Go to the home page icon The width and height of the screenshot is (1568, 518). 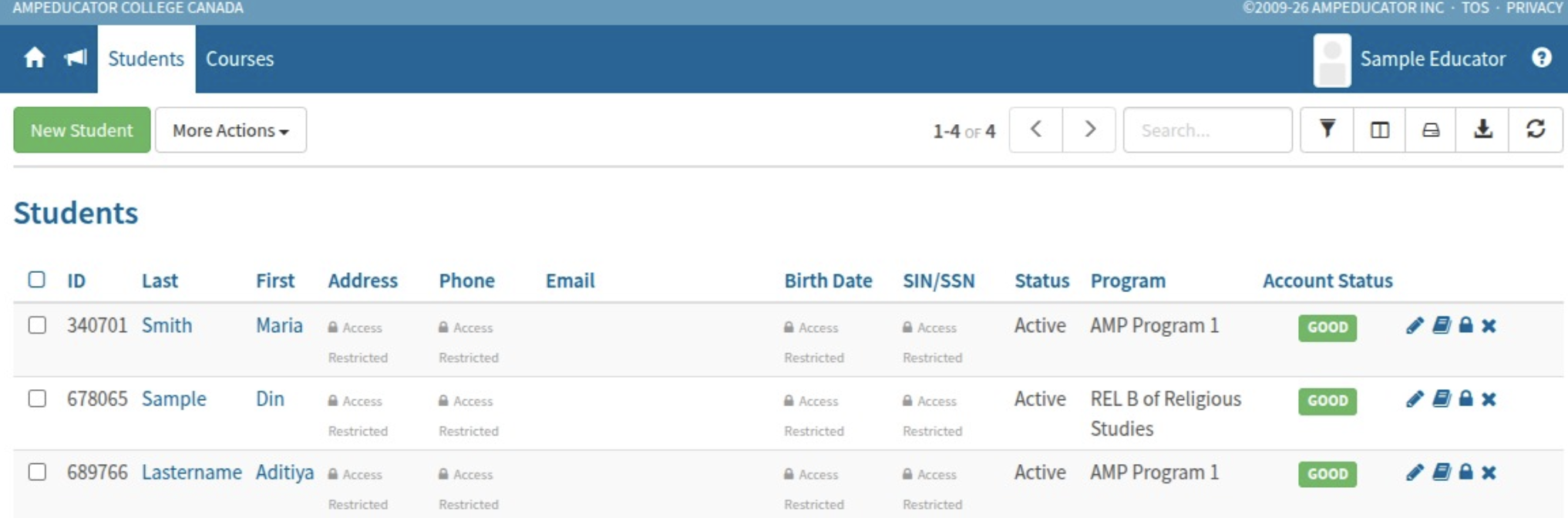click(x=35, y=58)
